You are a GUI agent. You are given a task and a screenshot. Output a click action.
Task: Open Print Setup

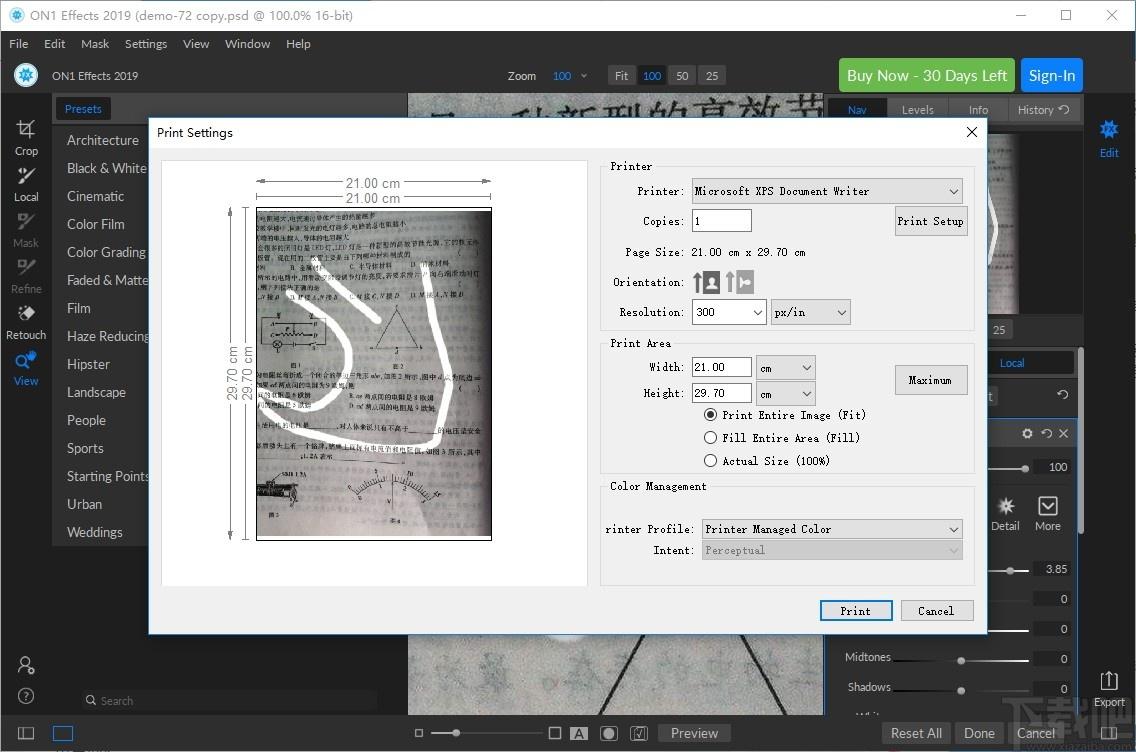coord(930,221)
